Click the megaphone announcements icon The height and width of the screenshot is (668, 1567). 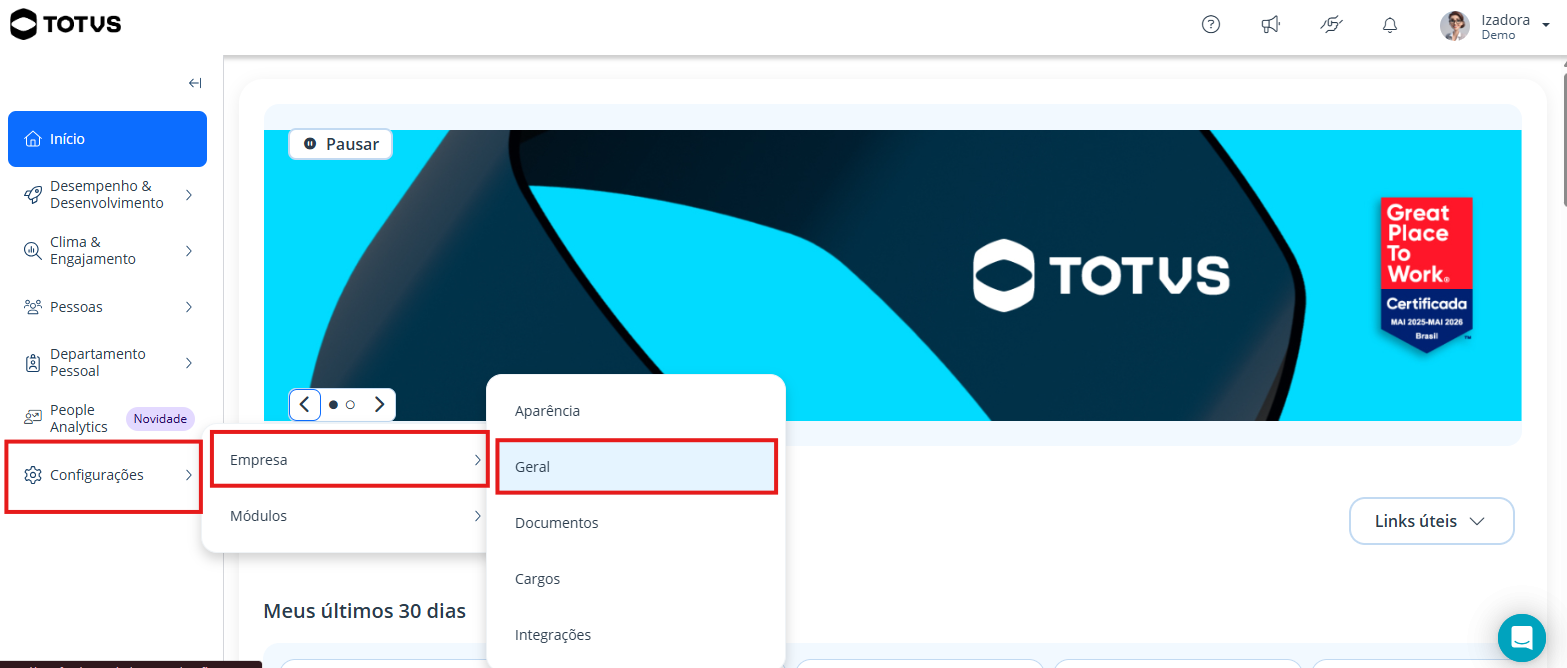1271,25
